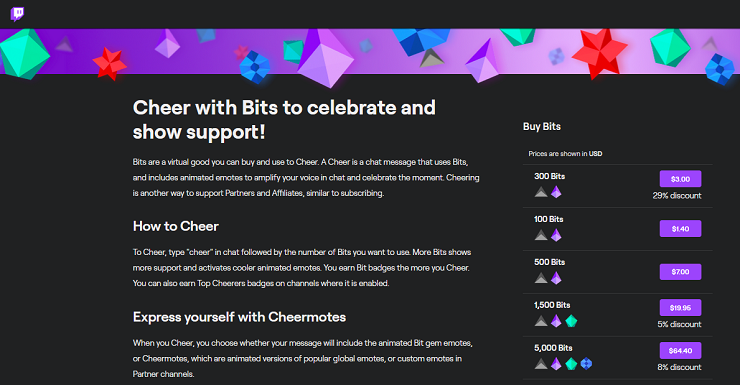Click the green gem under 5,000 Bits
The width and height of the screenshot is (740, 385).
pos(571,364)
